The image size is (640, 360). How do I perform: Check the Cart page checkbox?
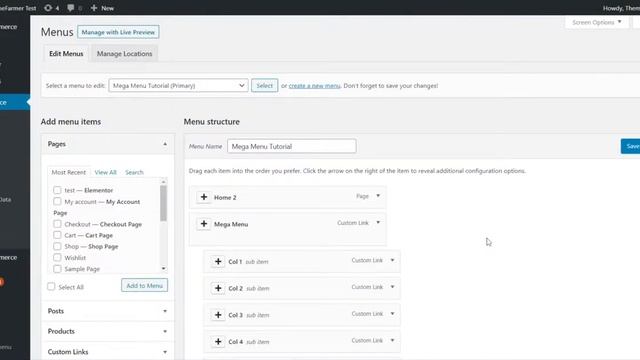click(x=57, y=235)
